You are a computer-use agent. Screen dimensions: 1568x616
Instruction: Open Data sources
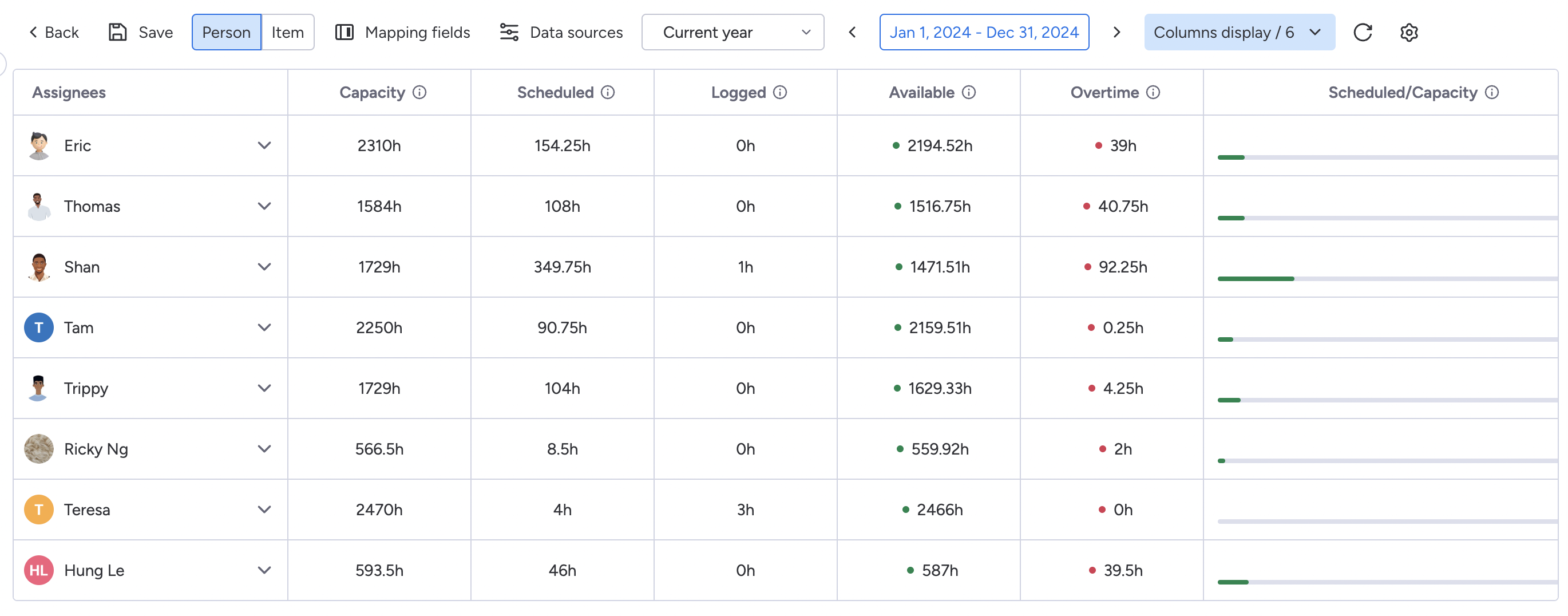[x=561, y=32]
